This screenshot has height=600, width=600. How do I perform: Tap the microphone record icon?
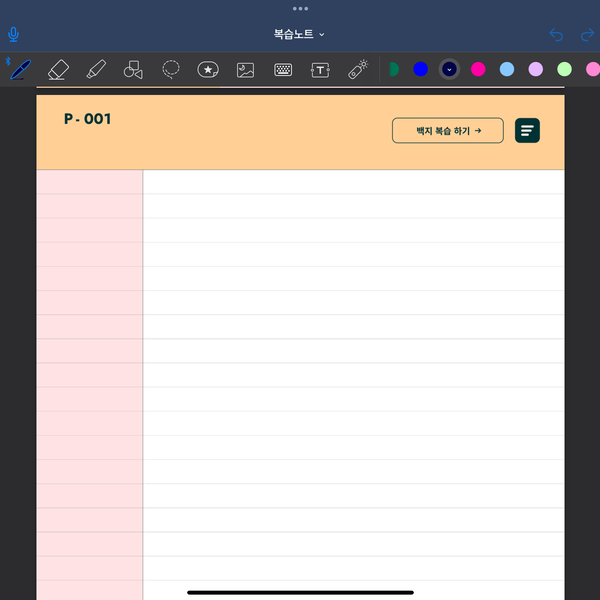point(13,34)
